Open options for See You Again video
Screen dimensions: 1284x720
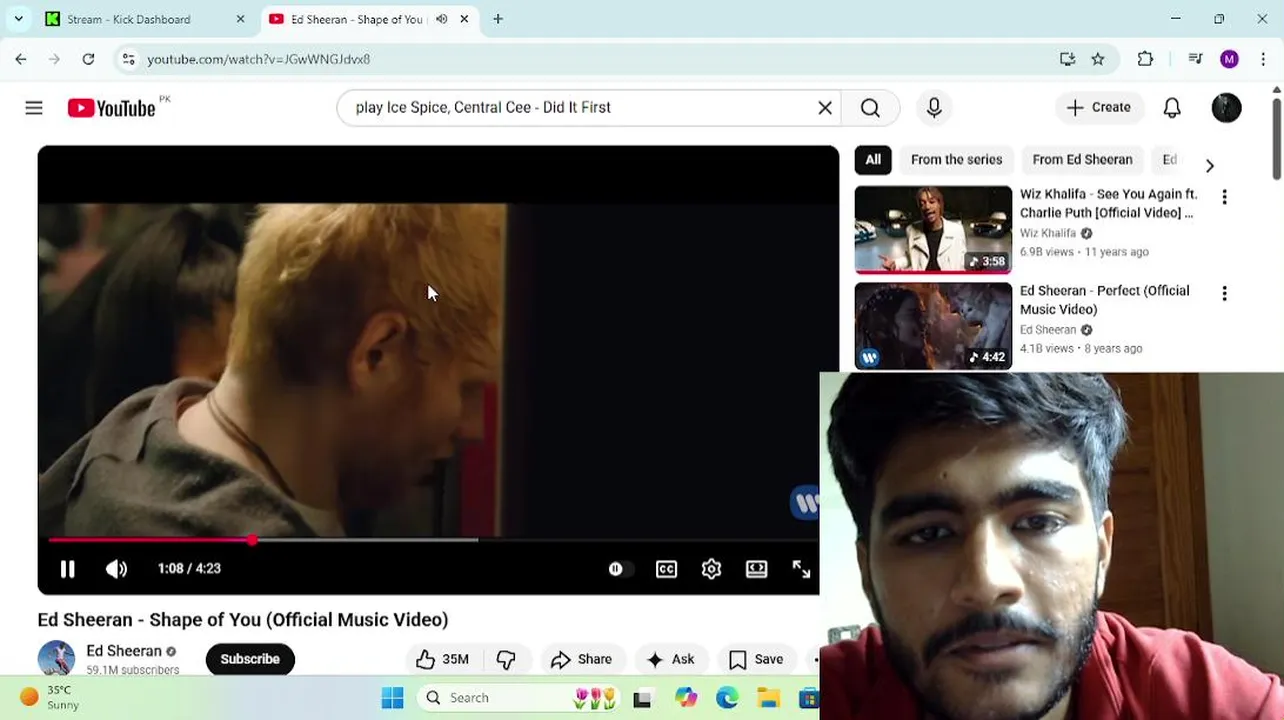tap(1224, 197)
